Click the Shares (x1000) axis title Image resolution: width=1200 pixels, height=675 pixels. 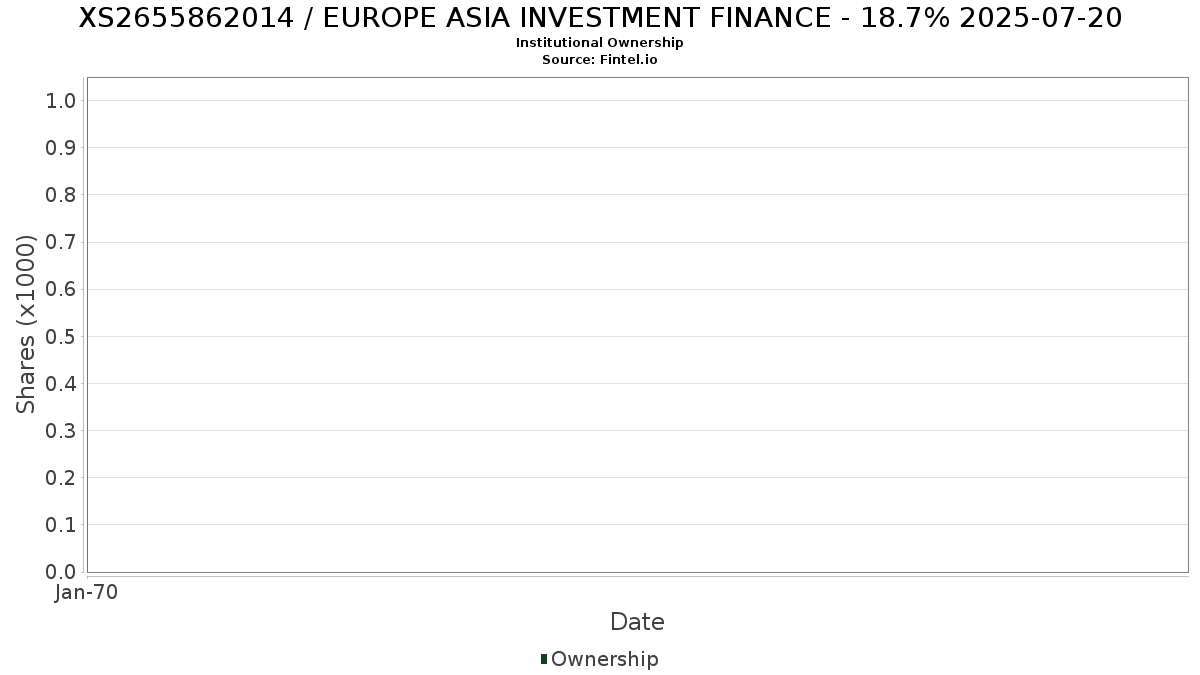(27, 324)
